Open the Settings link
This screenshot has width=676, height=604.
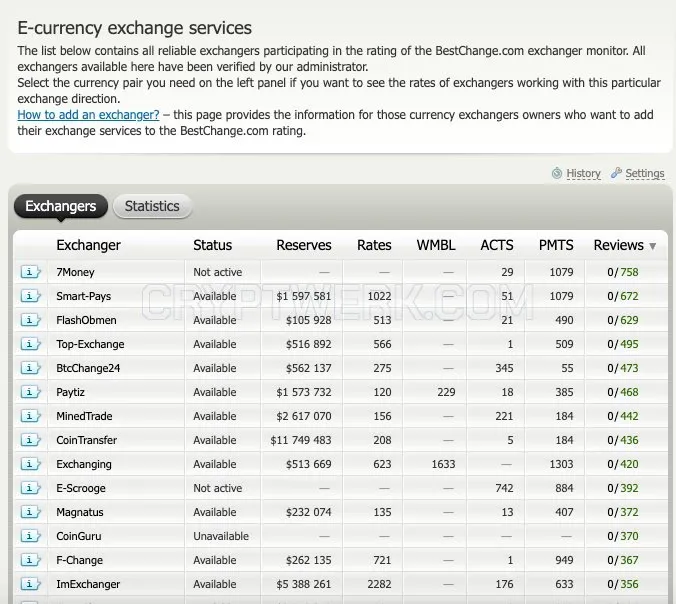pos(645,173)
